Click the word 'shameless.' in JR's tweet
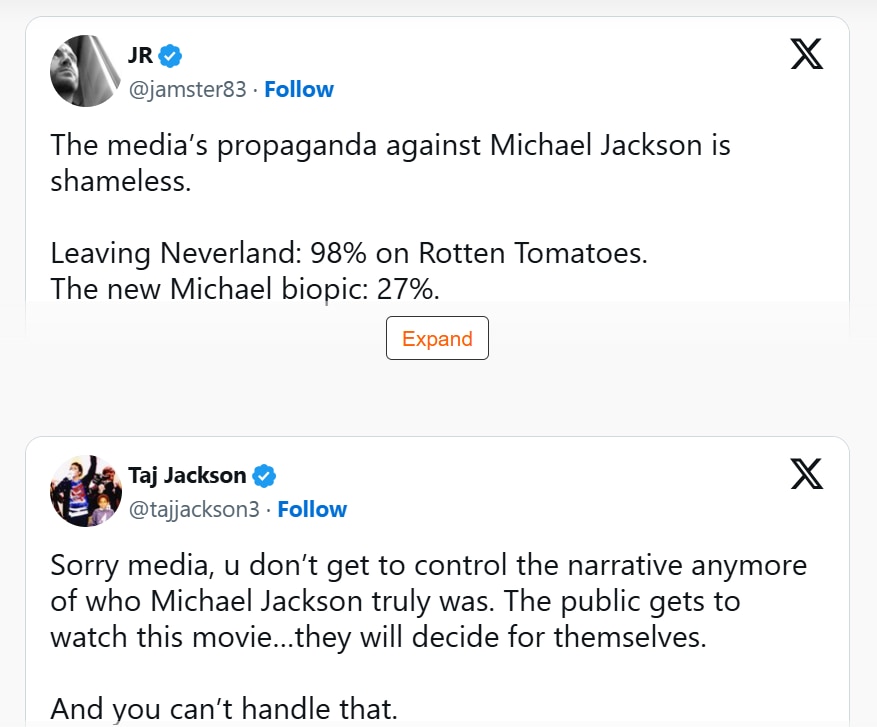Screen dimensions: 877x727 point(121,181)
